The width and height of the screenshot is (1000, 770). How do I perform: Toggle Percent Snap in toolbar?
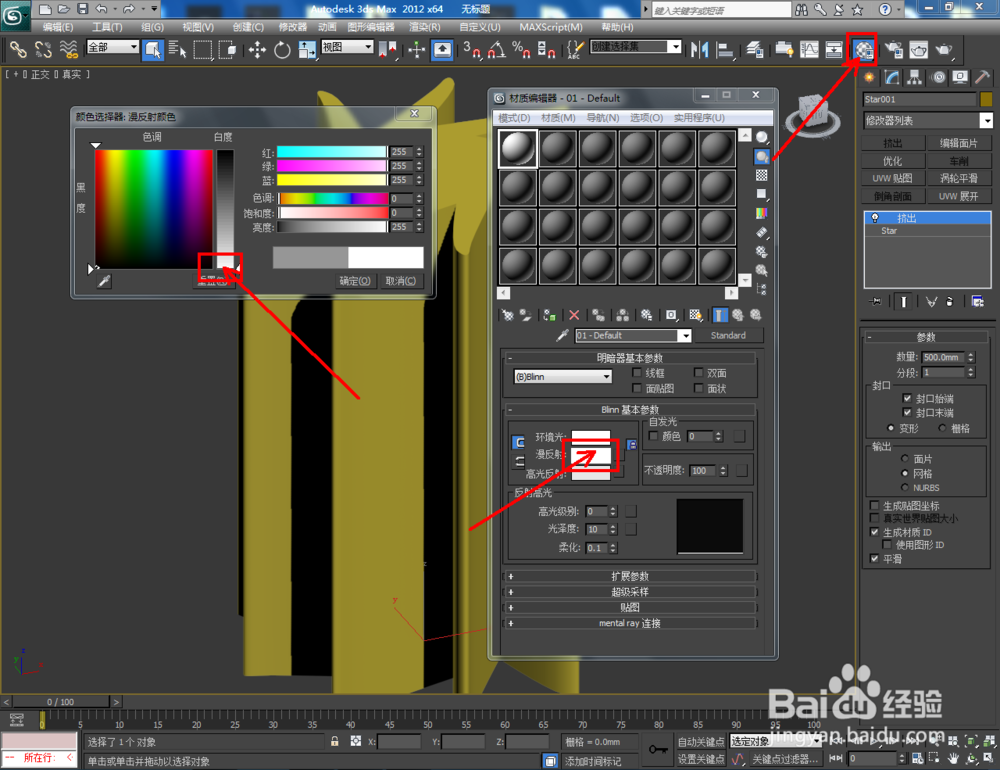(x=521, y=50)
